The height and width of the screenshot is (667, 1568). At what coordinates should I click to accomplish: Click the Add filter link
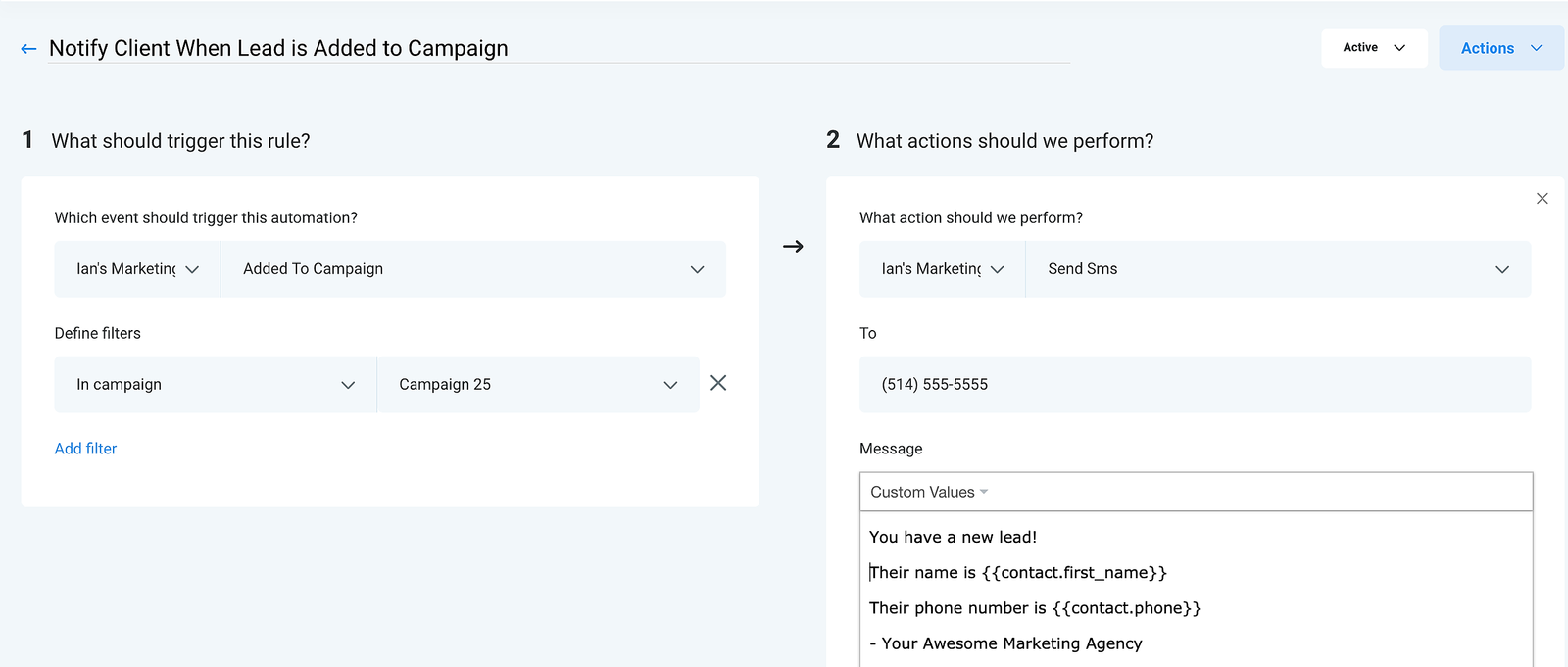[x=85, y=449]
